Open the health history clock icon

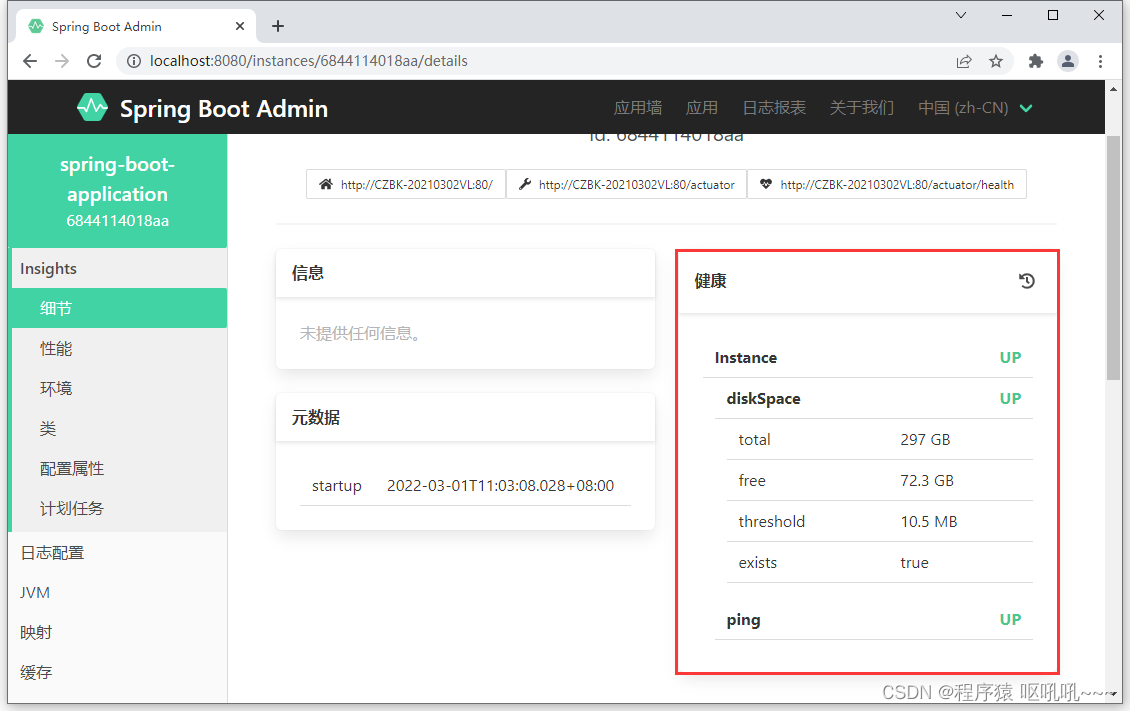tap(1026, 281)
